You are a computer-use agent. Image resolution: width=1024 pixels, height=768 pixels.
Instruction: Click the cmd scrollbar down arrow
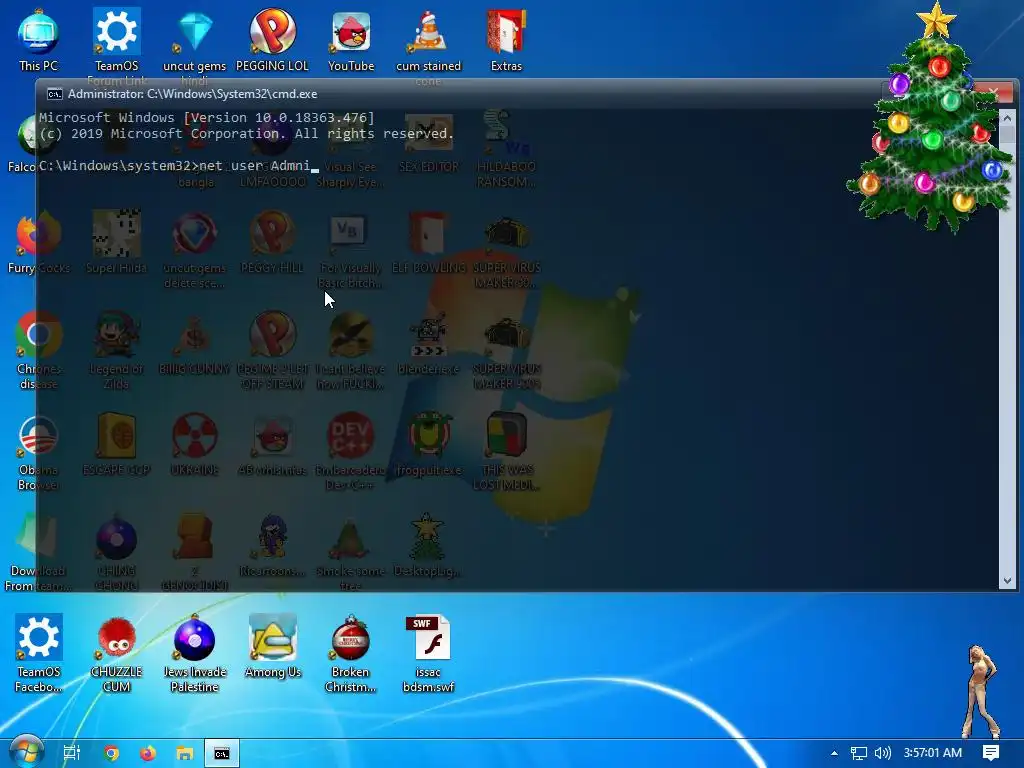tap(1007, 581)
